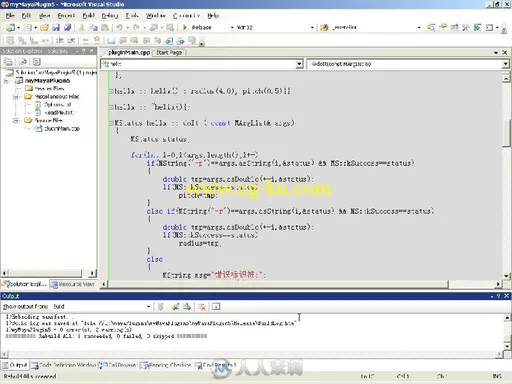Click the Start Page toolbar icon
The image size is (512, 384).
[477, 27]
